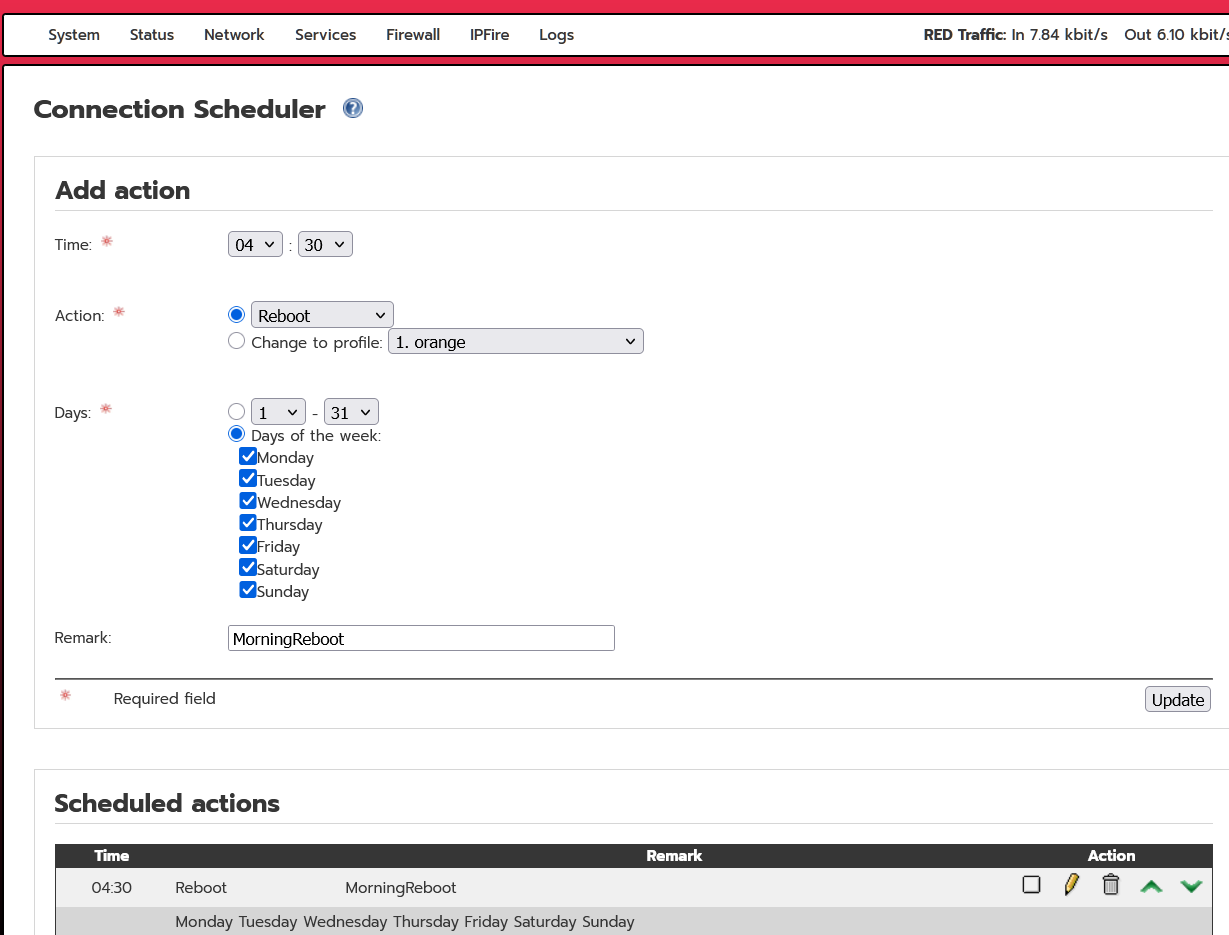1229x935 pixels.
Task: Open the hour dropdown showing 04
Action: coord(256,244)
